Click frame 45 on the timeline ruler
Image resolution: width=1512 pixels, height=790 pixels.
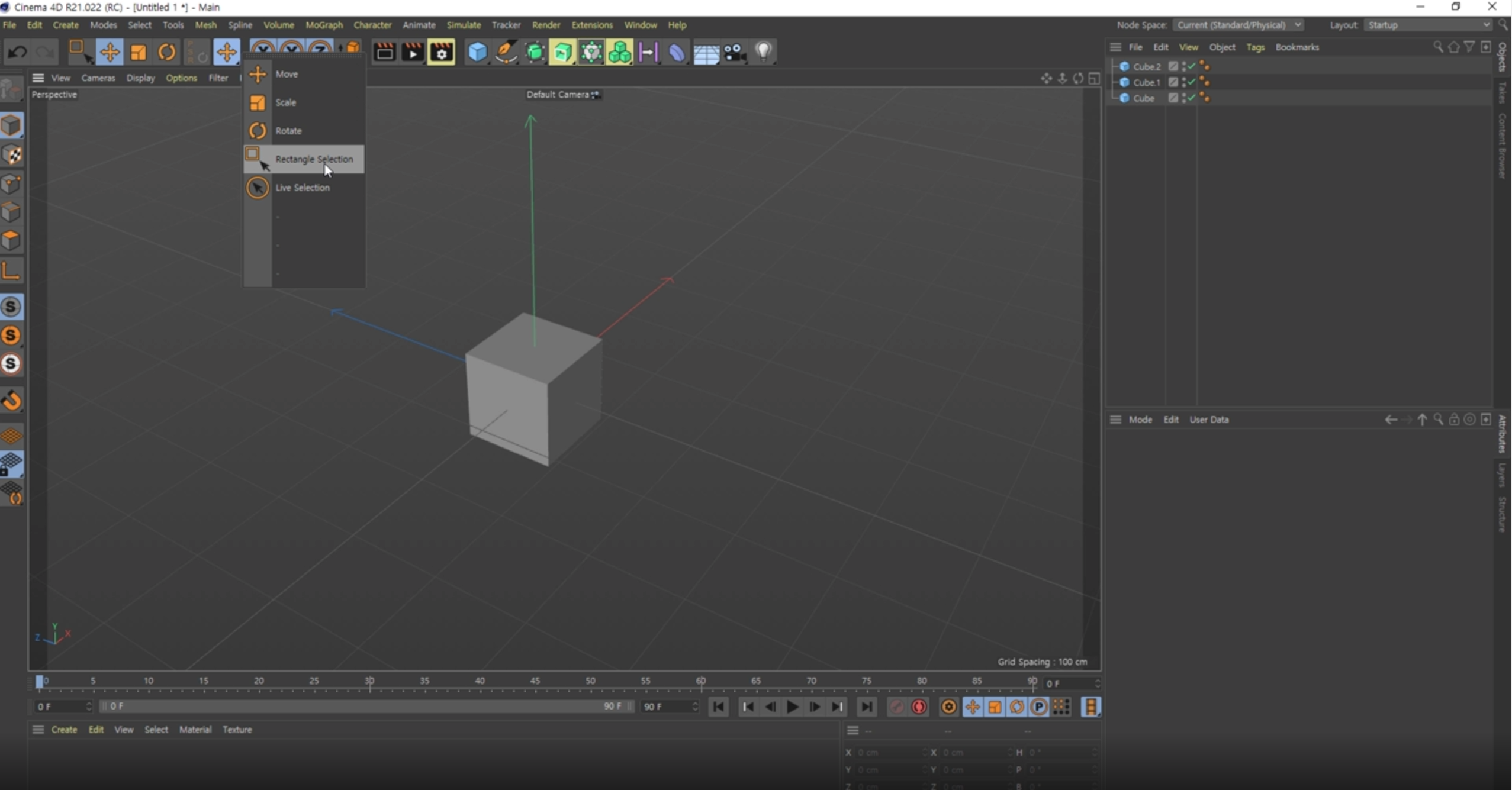click(x=535, y=682)
